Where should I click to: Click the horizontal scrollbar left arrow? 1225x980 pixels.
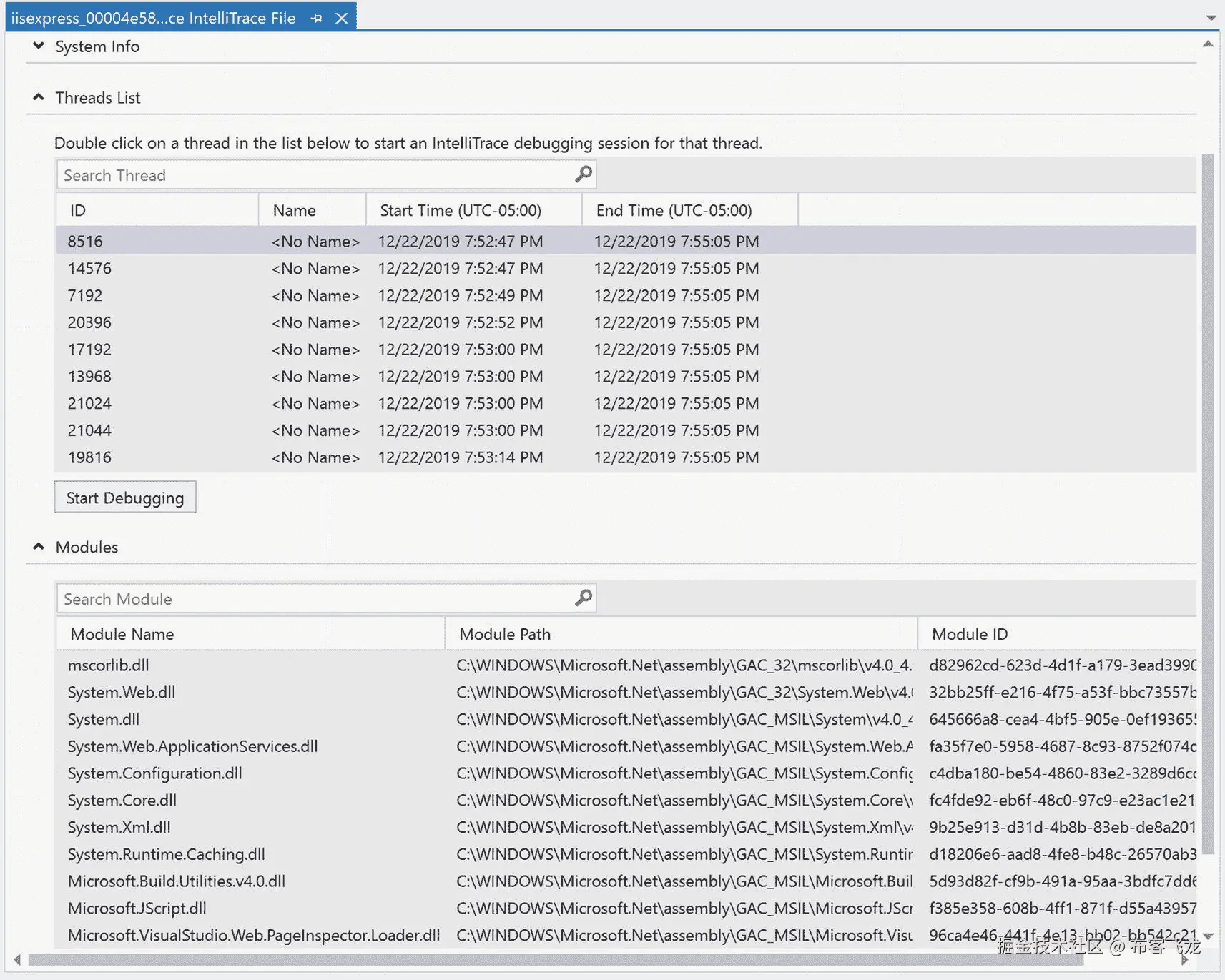point(17,960)
